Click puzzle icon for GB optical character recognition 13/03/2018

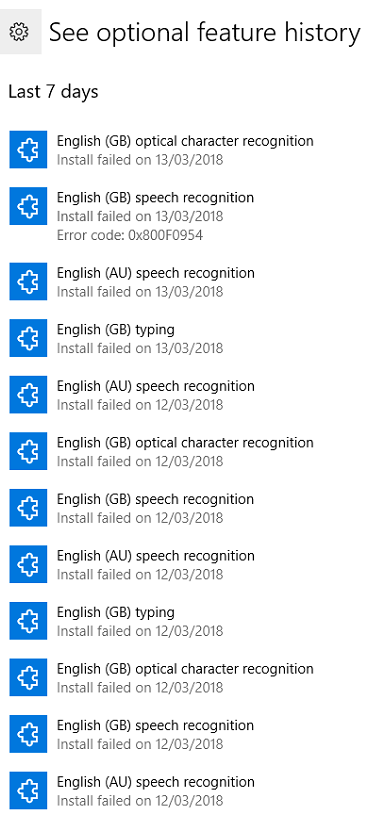click(28, 150)
